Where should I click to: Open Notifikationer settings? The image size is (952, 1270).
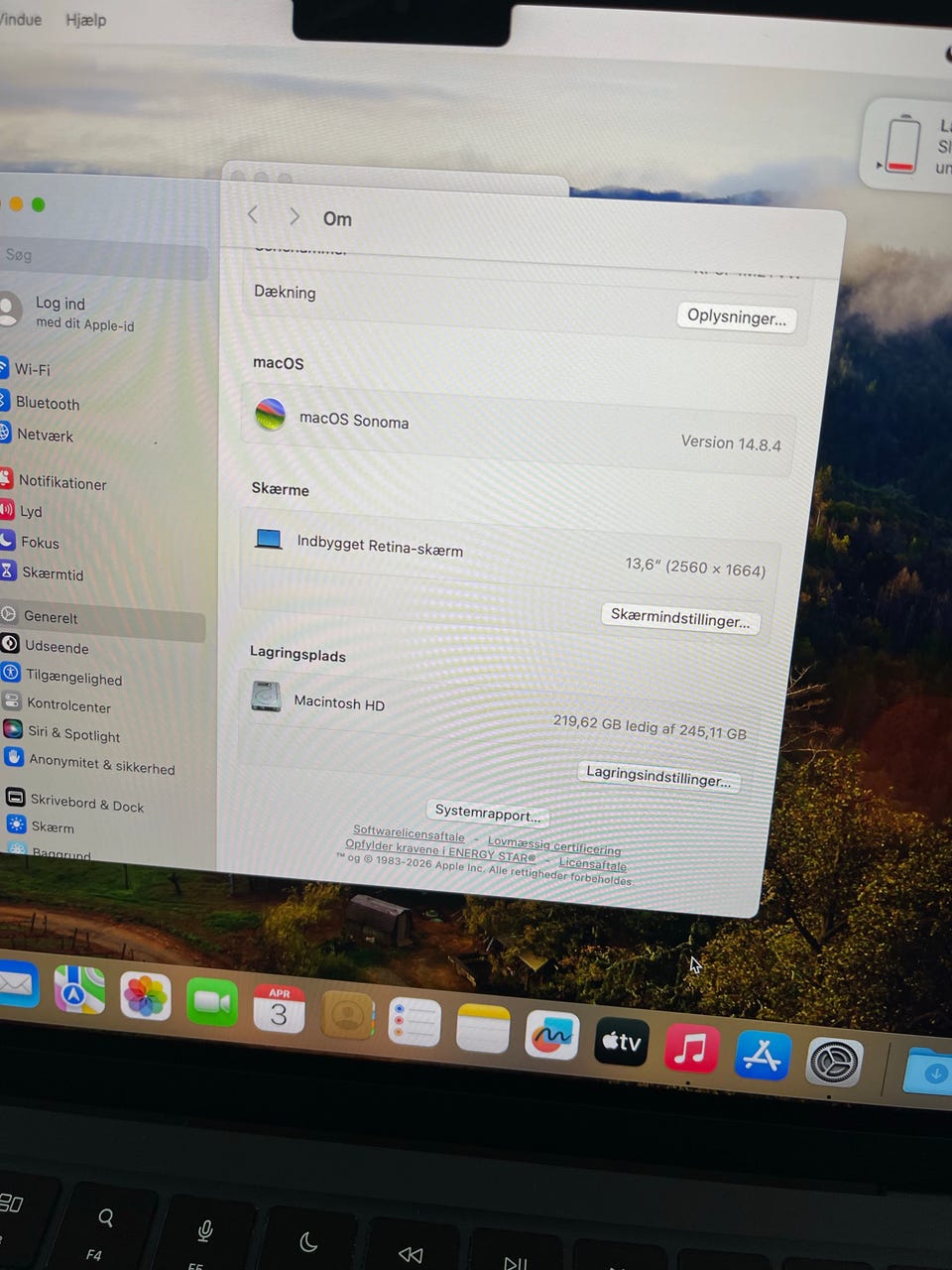(55, 482)
